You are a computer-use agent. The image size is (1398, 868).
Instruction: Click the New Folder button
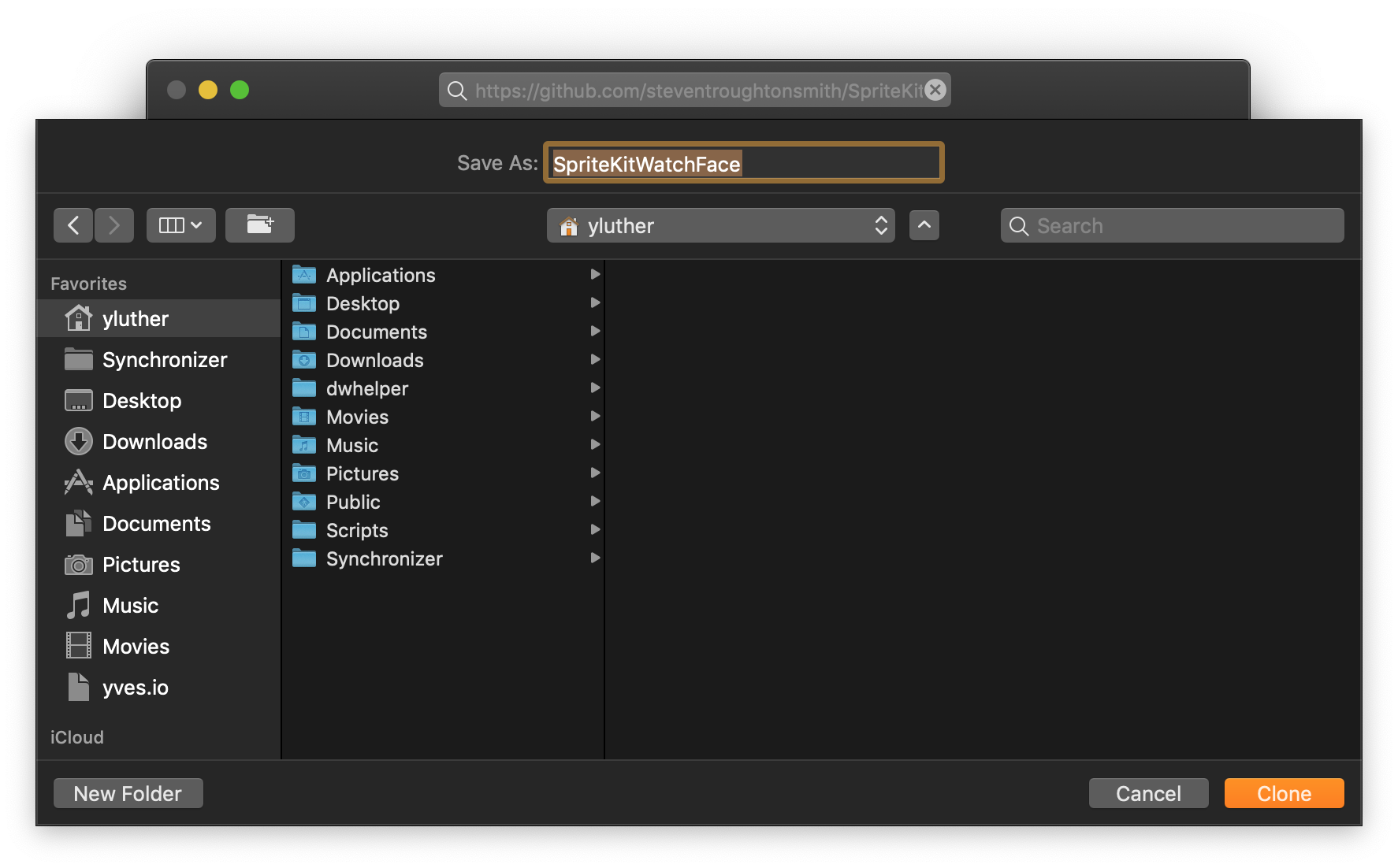click(x=128, y=793)
